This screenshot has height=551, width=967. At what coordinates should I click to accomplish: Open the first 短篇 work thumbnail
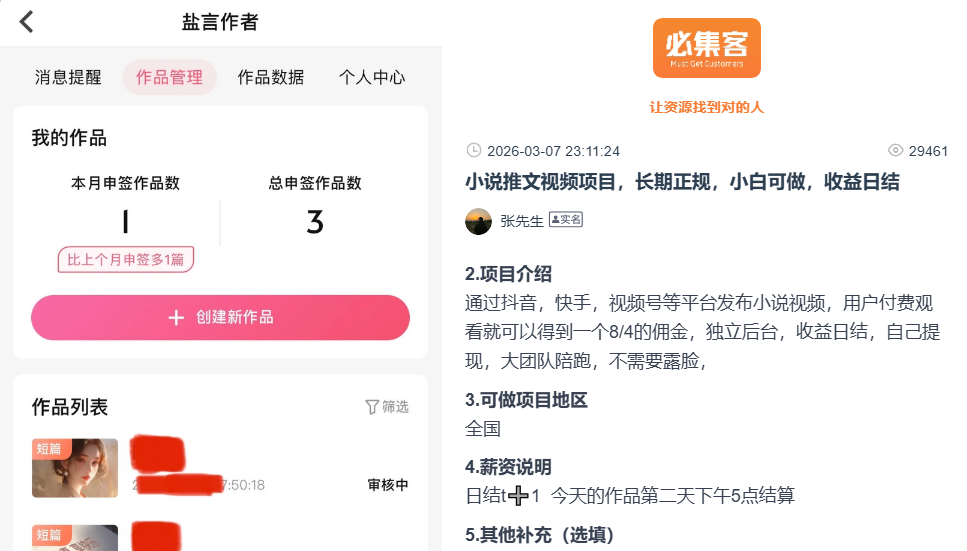point(75,468)
